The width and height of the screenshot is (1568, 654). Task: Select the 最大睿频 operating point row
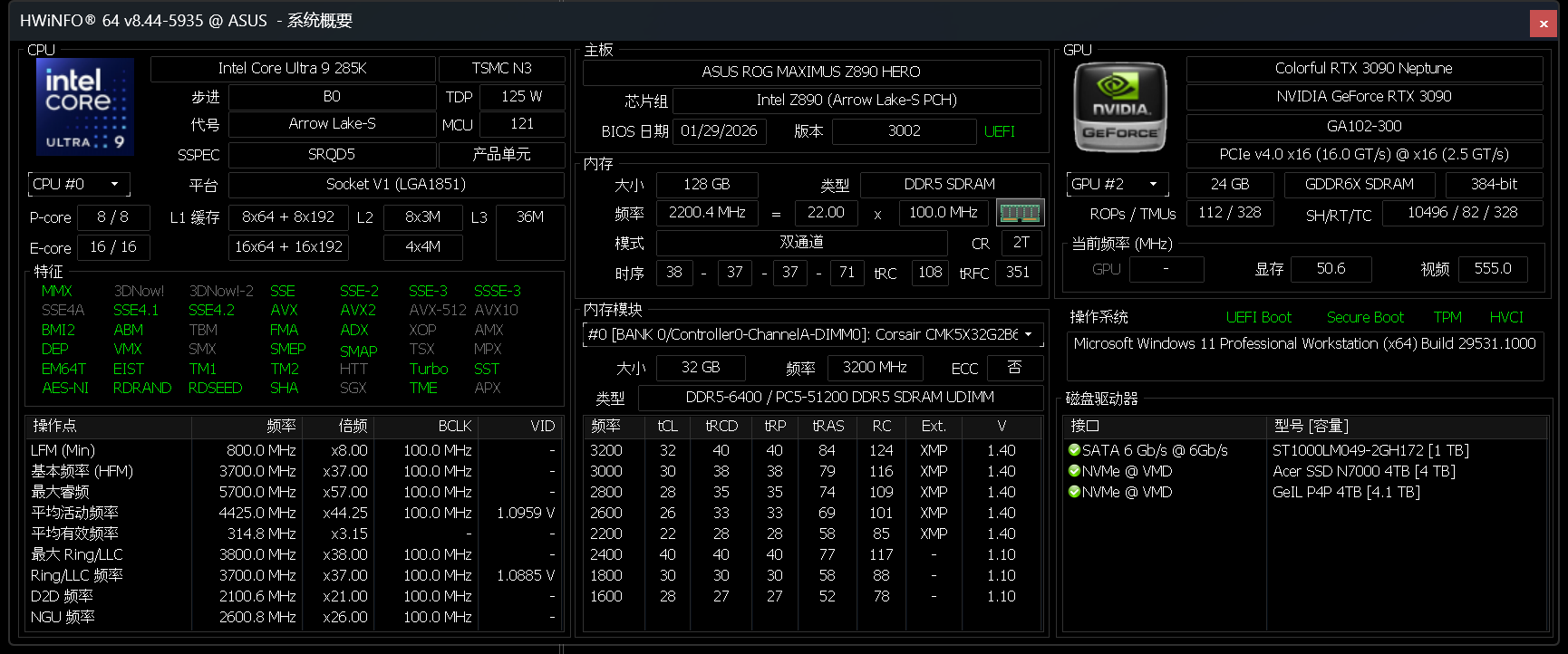294,492
